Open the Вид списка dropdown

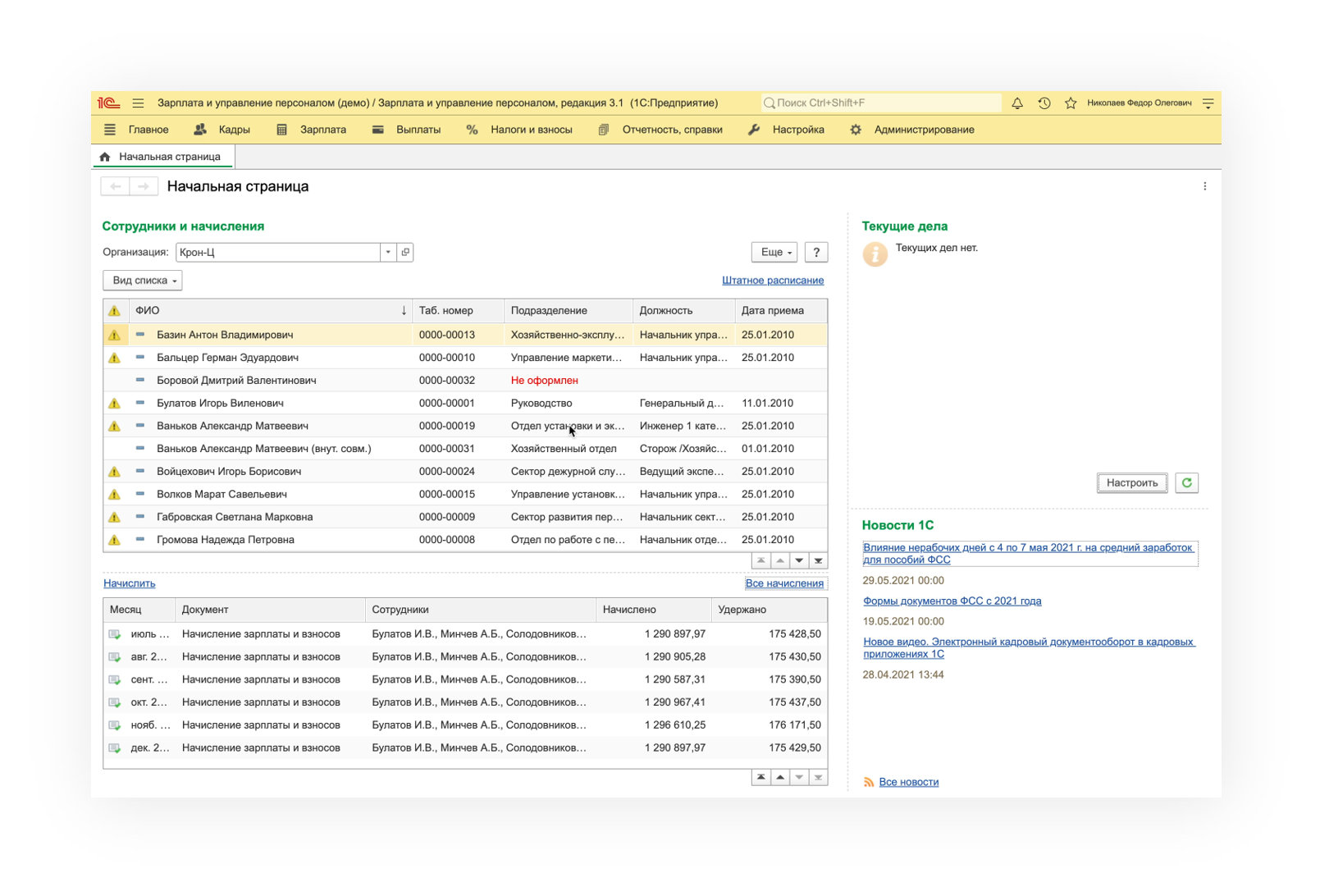(143, 281)
